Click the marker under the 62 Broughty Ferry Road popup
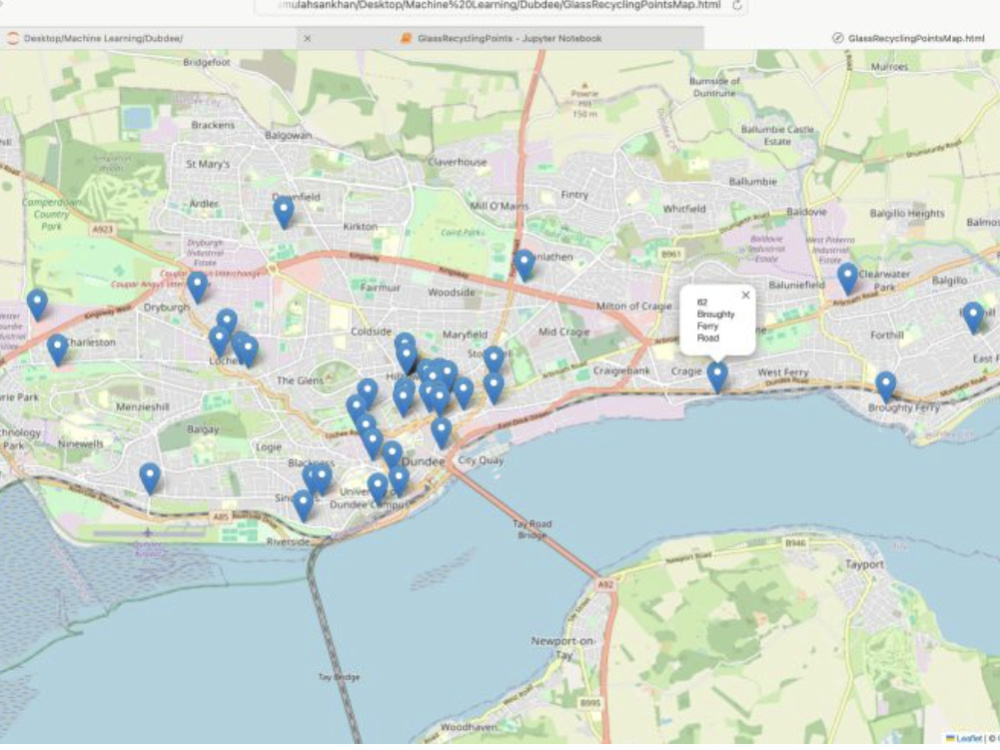Image resolution: width=1000 pixels, height=750 pixels. pos(717,378)
